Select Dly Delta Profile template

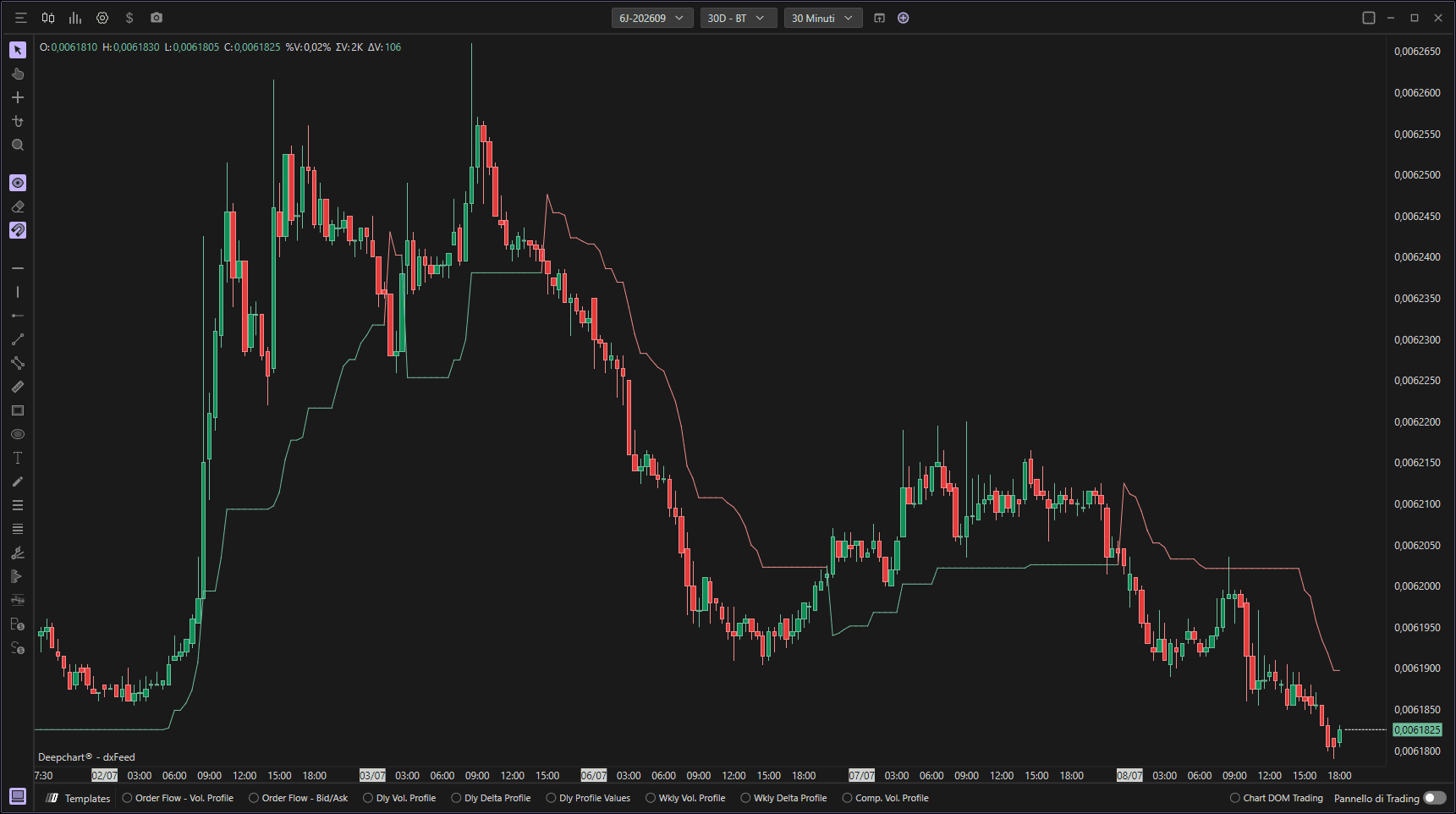click(492, 798)
